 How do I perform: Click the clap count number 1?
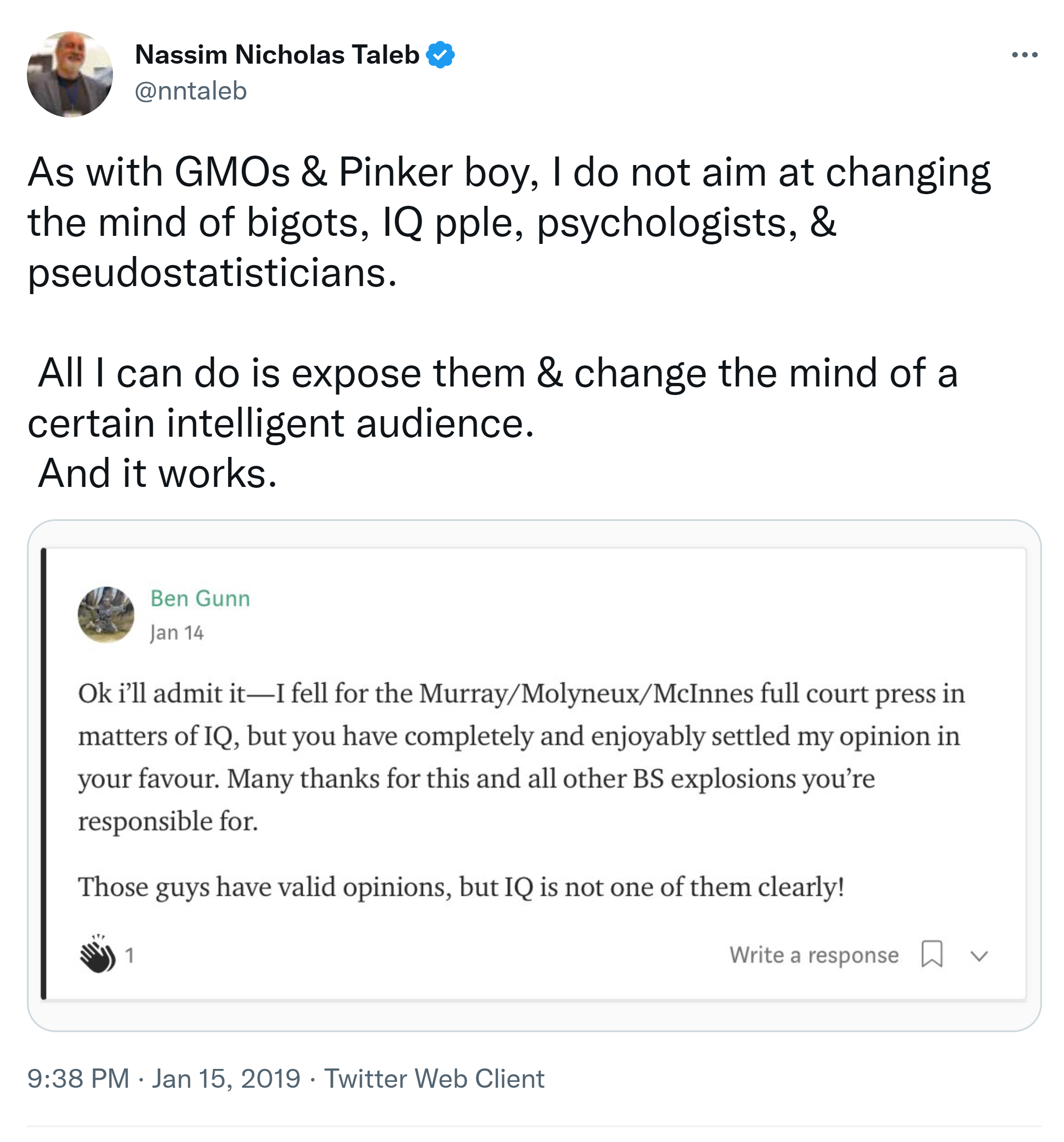[130, 956]
